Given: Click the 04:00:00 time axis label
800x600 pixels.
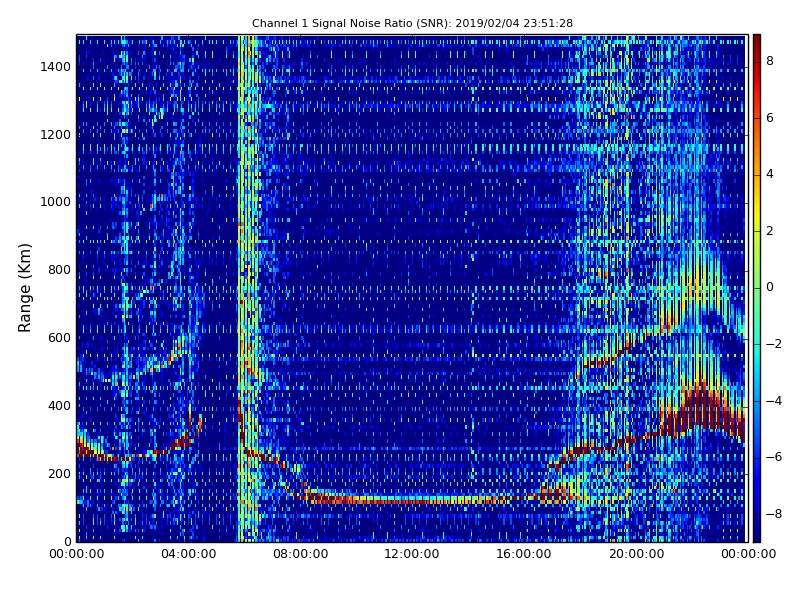Looking at the screenshot, I should pos(189,554).
